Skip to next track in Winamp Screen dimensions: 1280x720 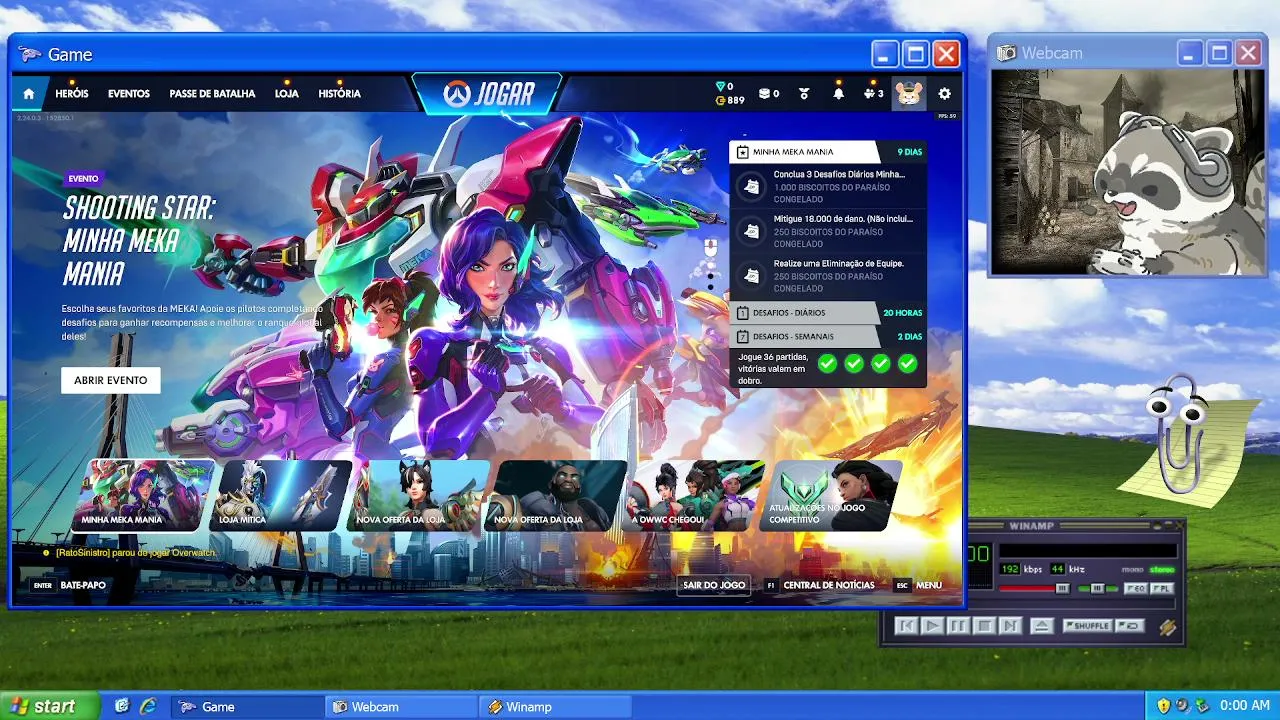[1010, 626]
